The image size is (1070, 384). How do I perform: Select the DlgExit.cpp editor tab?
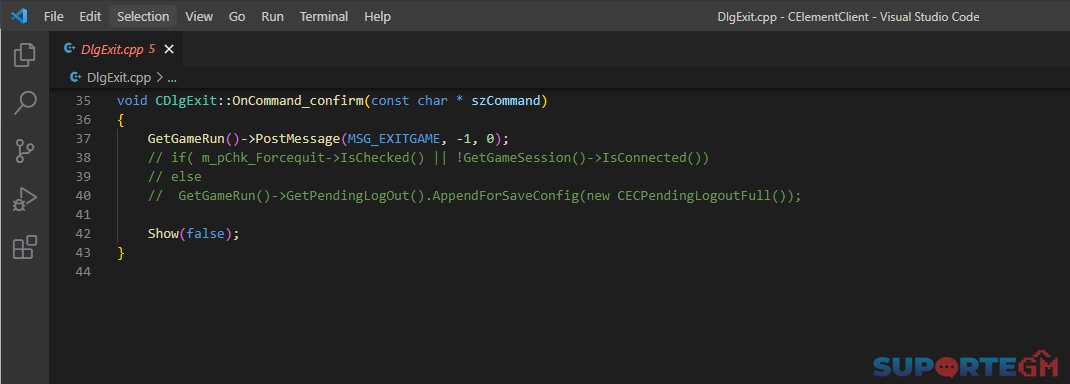pos(116,49)
